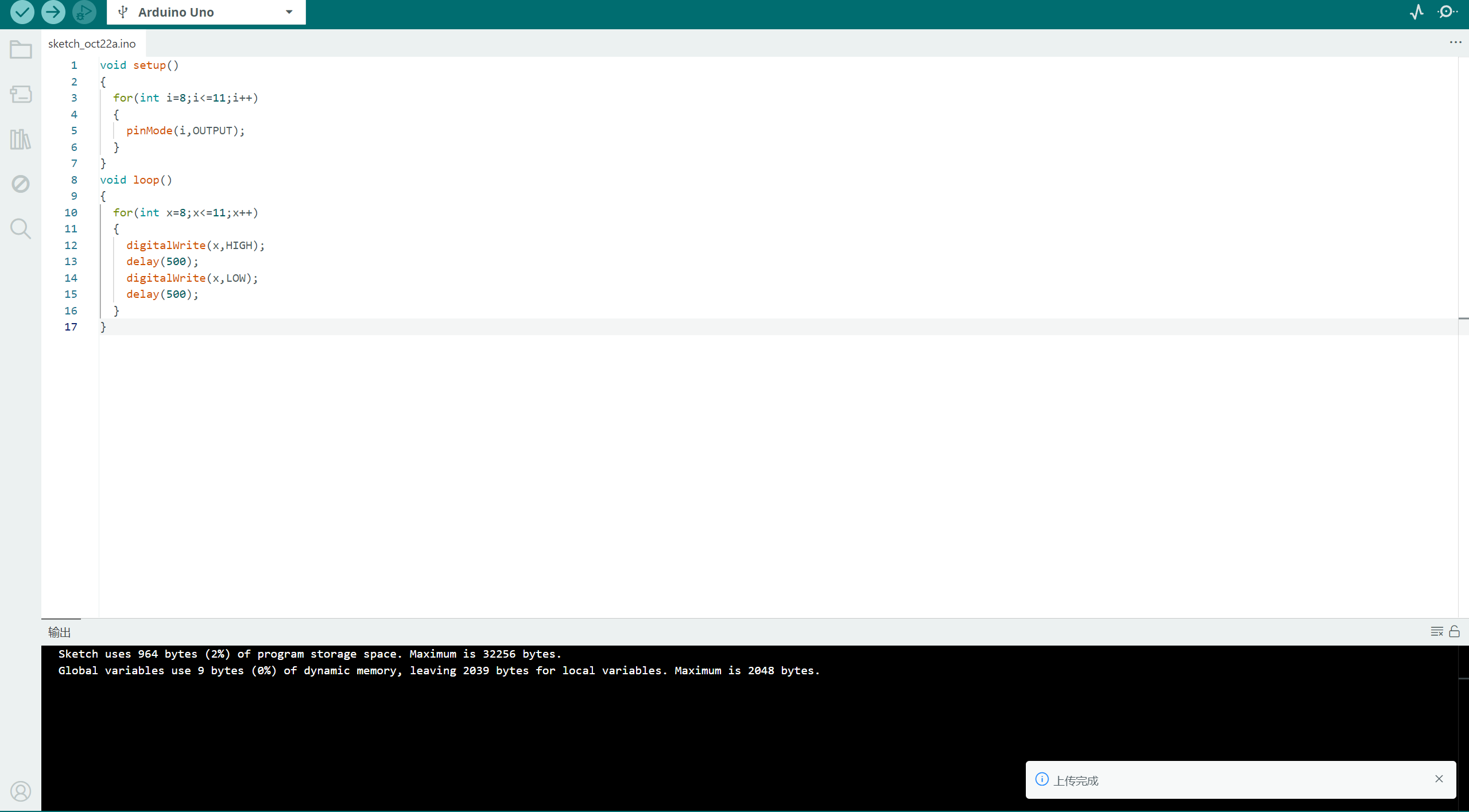Click the Verify sketch checkmark button
Image resolution: width=1469 pixels, height=812 pixels.
tap(22, 11)
